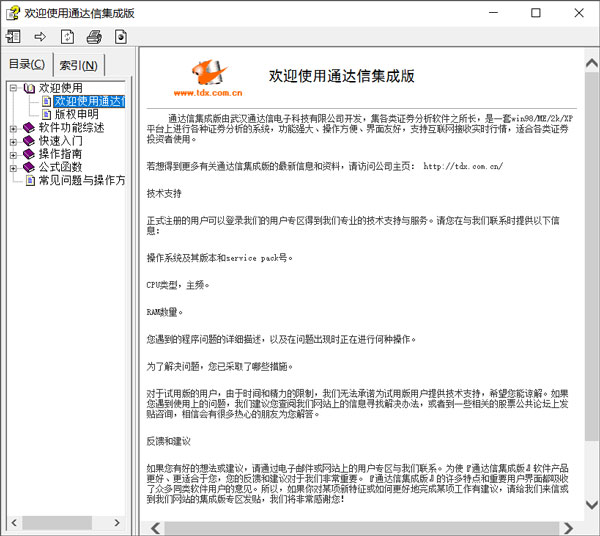This screenshot has height=536, width=600.
Task: Select the 快速入门 book entry
Action: coord(60,141)
